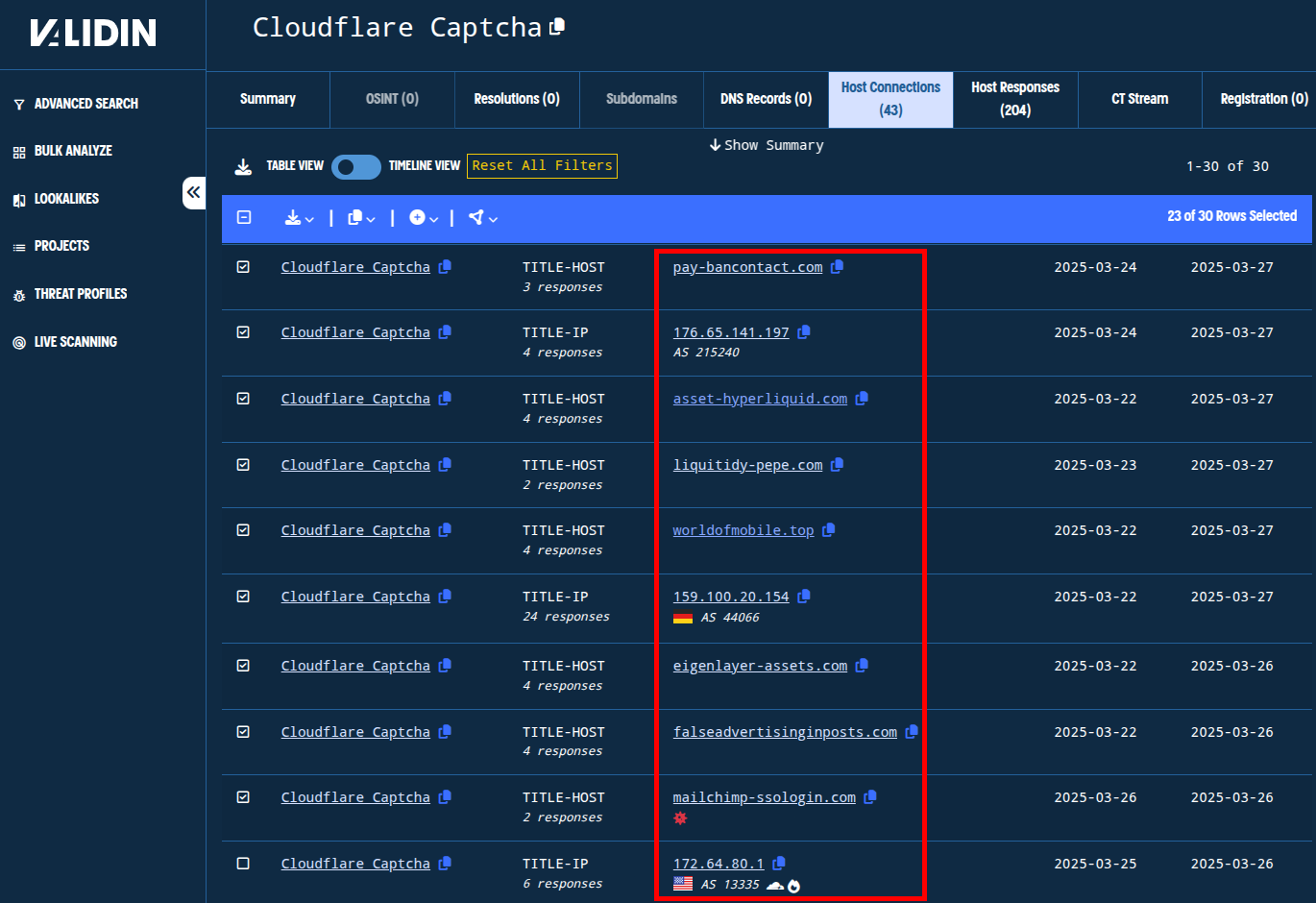The image size is (1316, 903).
Task: Open the asset-hyperliquid.com link
Action: point(760,399)
